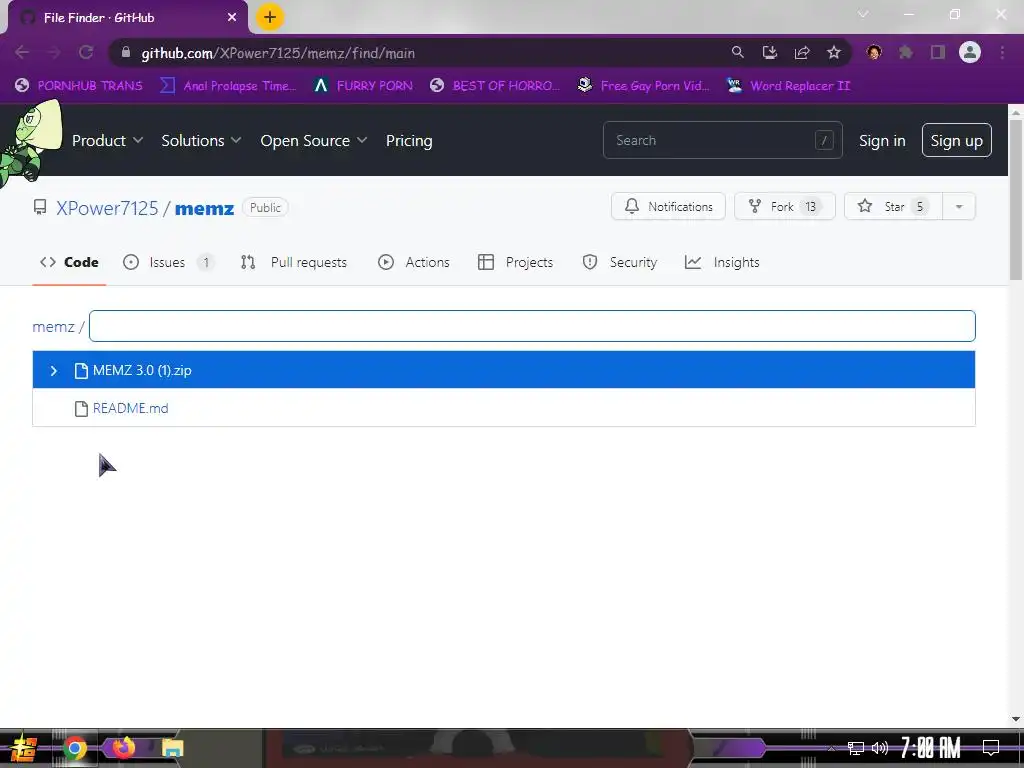Open the Chrome tab search chevron
Image resolution: width=1024 pixels, height=768 pixels.
click(863, 14)
